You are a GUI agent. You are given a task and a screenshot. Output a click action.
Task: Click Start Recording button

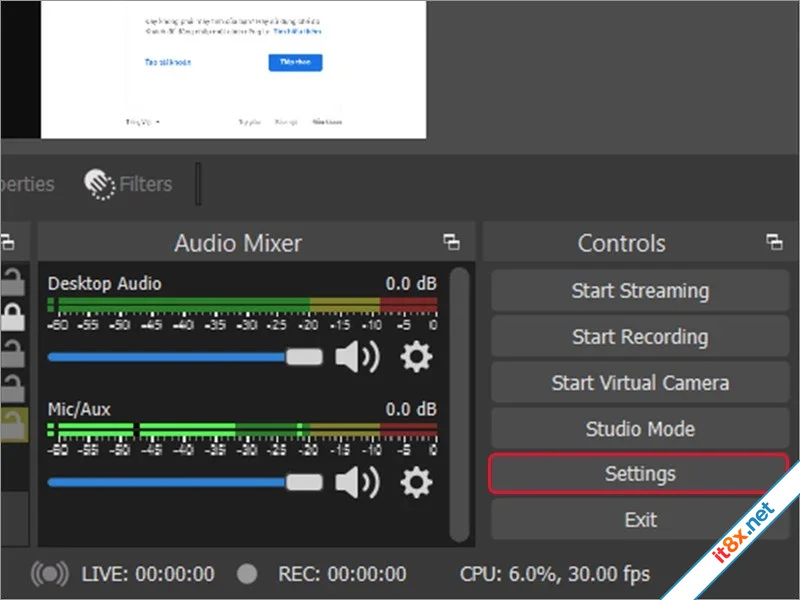640,337
